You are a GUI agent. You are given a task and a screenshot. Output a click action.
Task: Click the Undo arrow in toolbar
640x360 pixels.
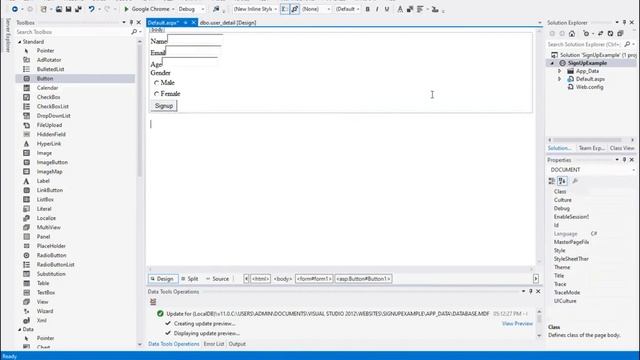[x=91, y=9]
